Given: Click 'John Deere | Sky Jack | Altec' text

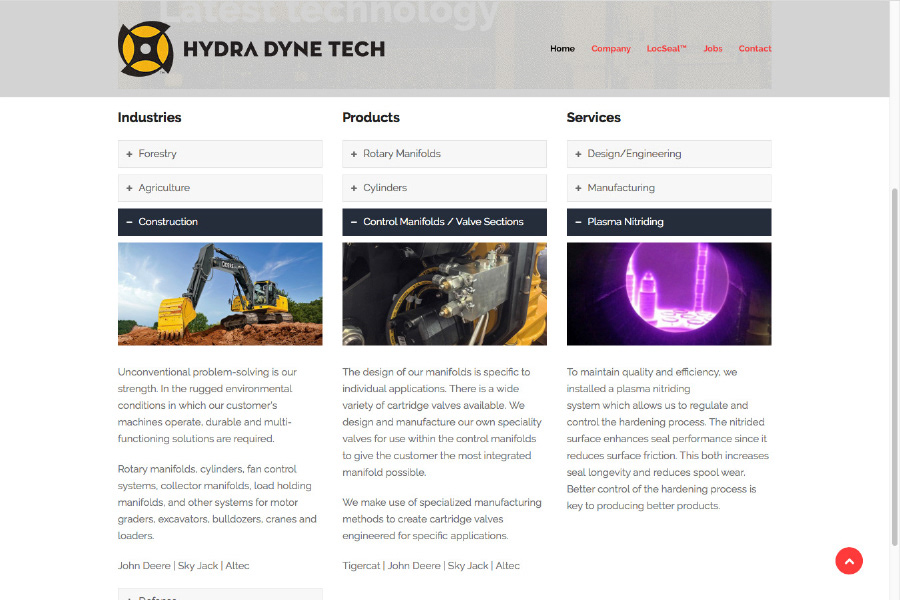Looking at the screenshot, I should [x=184, y=566].
